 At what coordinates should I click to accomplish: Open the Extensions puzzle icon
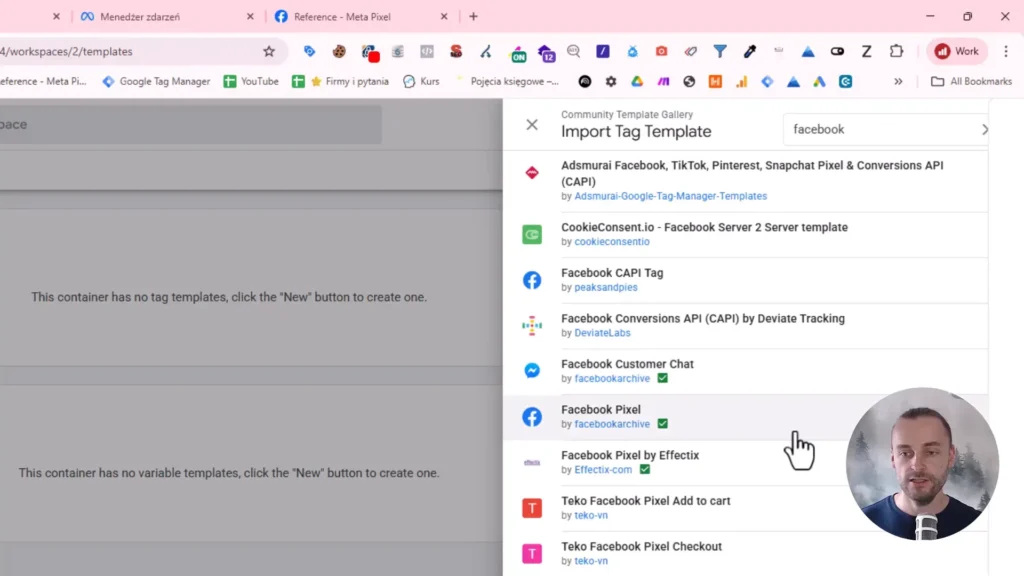(896, 52)
